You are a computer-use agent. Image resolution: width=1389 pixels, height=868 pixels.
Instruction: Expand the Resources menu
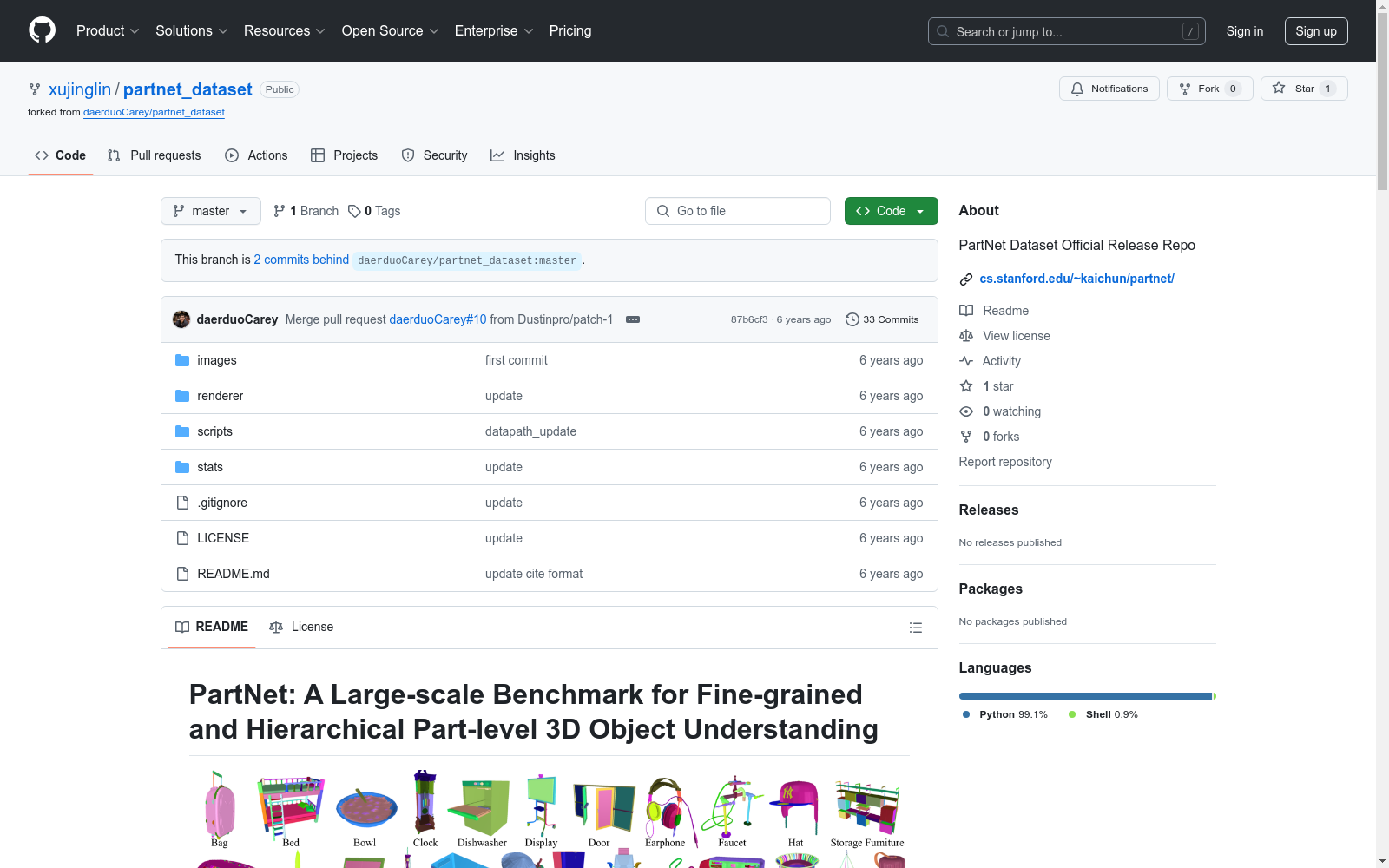pos(285,30)
